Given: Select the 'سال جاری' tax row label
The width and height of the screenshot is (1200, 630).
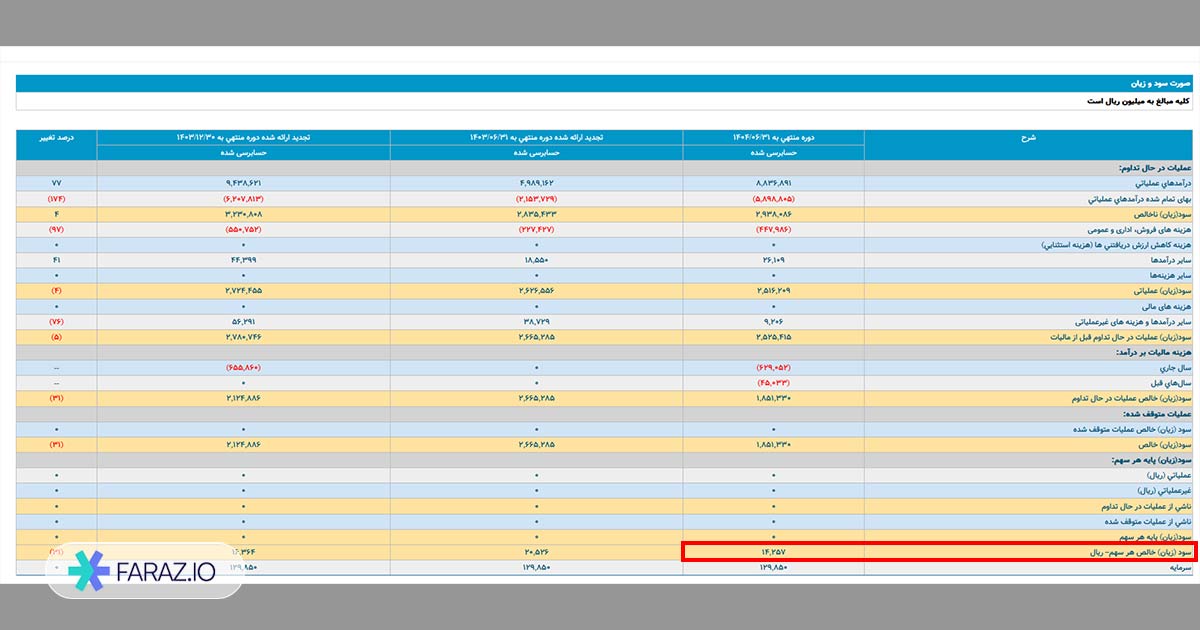Looking at the screenshot, I should (x=1177, y=368).
